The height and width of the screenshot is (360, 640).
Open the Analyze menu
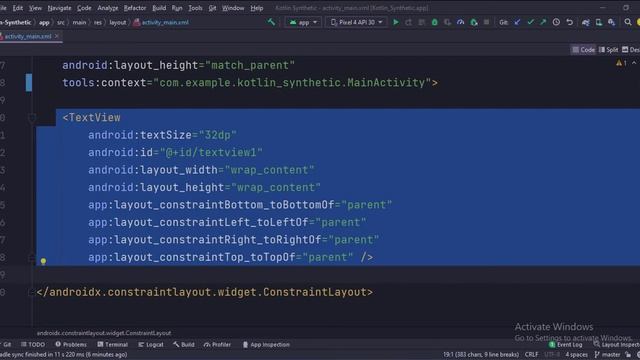[x=108, y=8]
